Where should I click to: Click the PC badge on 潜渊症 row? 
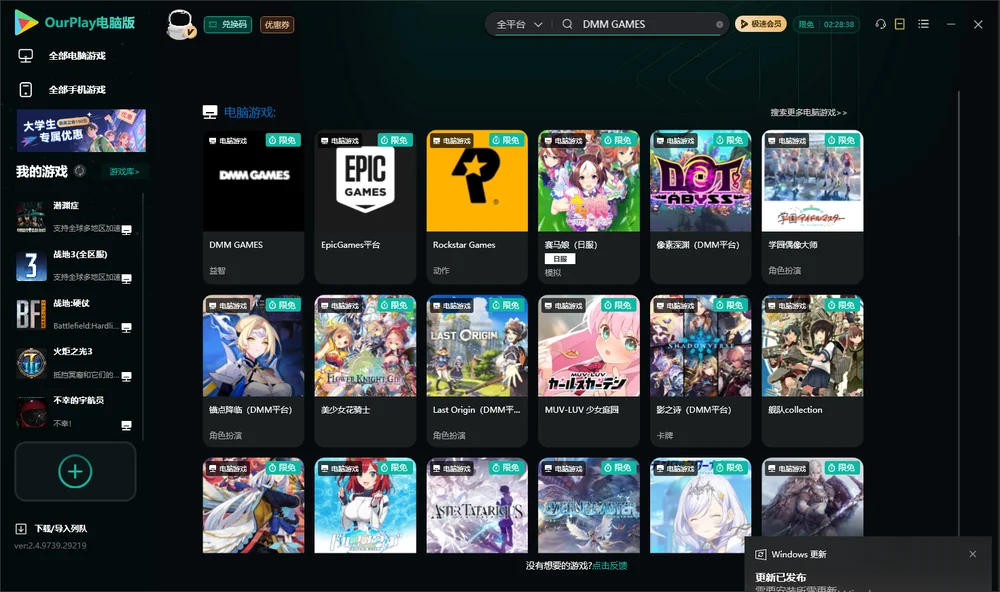(126, 230)
